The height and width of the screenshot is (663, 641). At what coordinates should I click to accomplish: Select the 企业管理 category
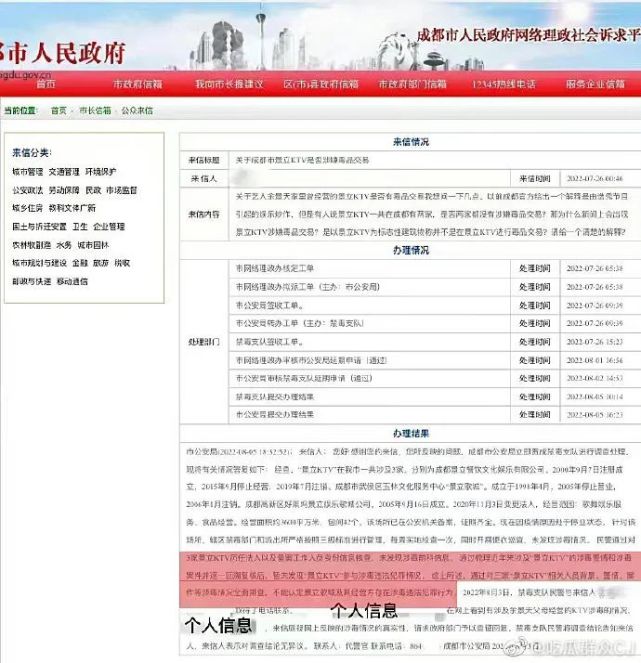109,227
